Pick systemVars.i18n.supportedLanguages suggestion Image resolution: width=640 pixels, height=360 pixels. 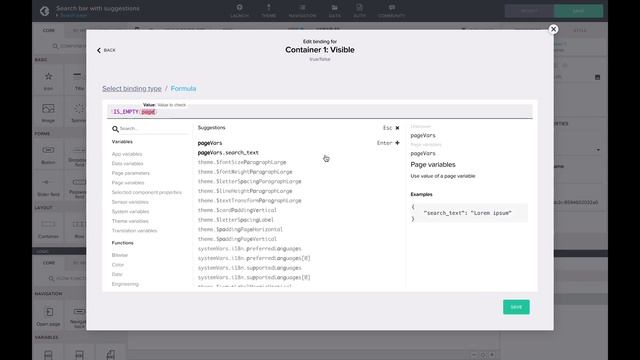249,268
